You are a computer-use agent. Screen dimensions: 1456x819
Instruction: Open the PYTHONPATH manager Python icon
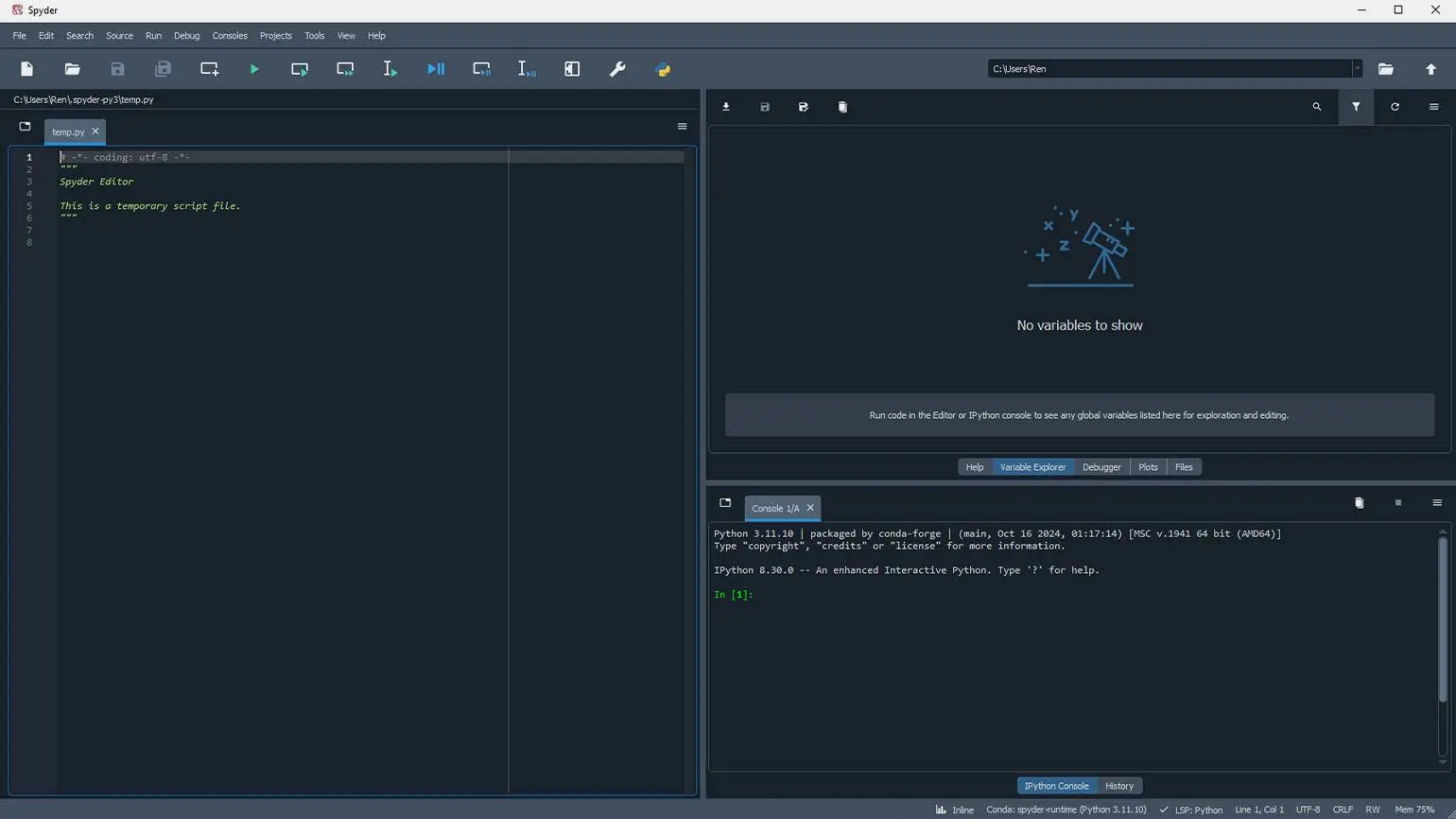[663, 69]
